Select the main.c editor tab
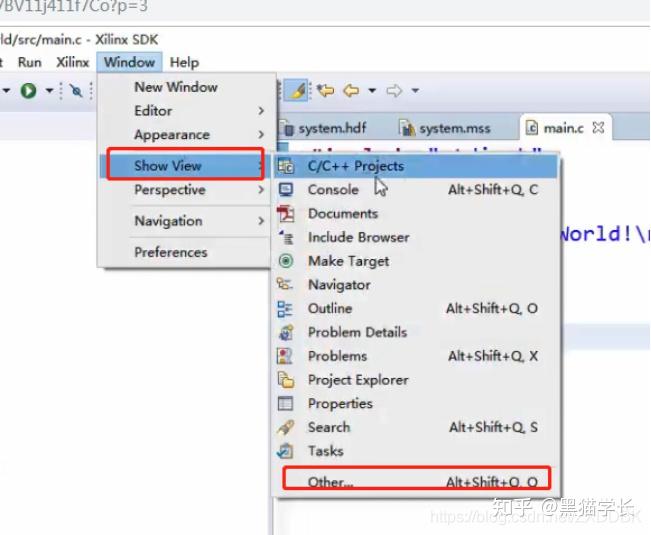Image resolution: width=651 pixels, height=535 pixels. 563,128
